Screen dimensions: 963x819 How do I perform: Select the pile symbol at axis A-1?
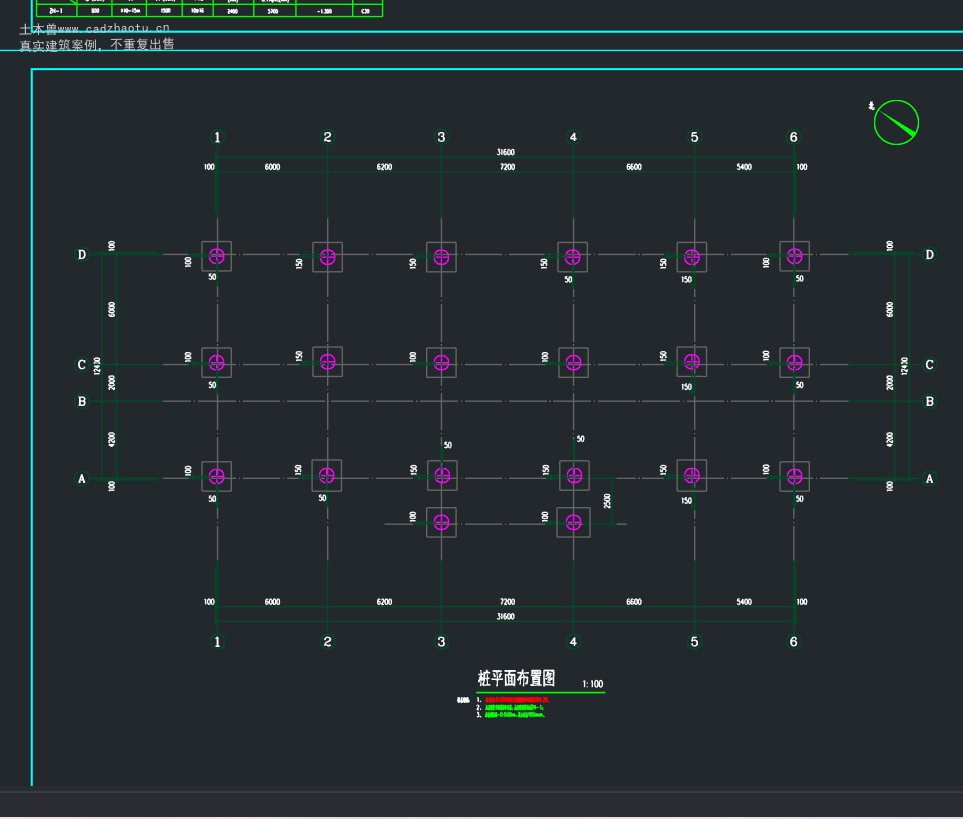(x=216, y=476)
